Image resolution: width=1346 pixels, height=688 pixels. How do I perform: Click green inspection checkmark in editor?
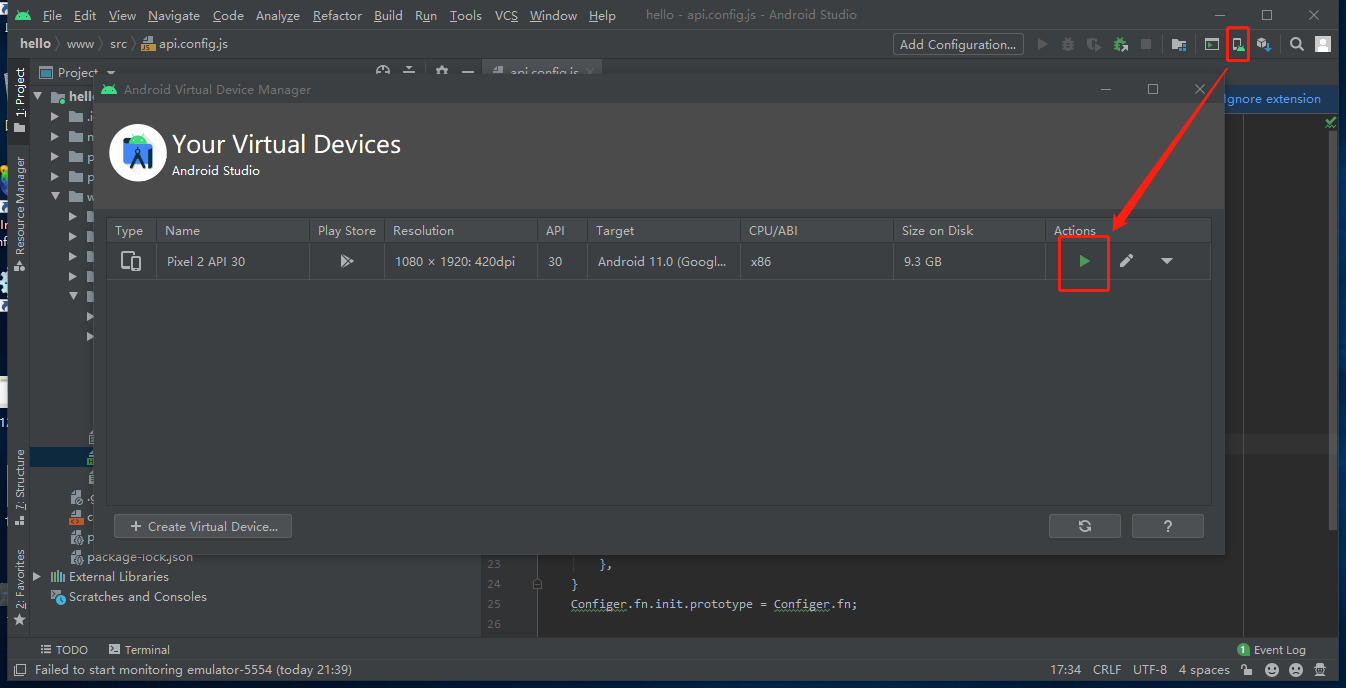pyautogui.click(x=1330, y=123)
